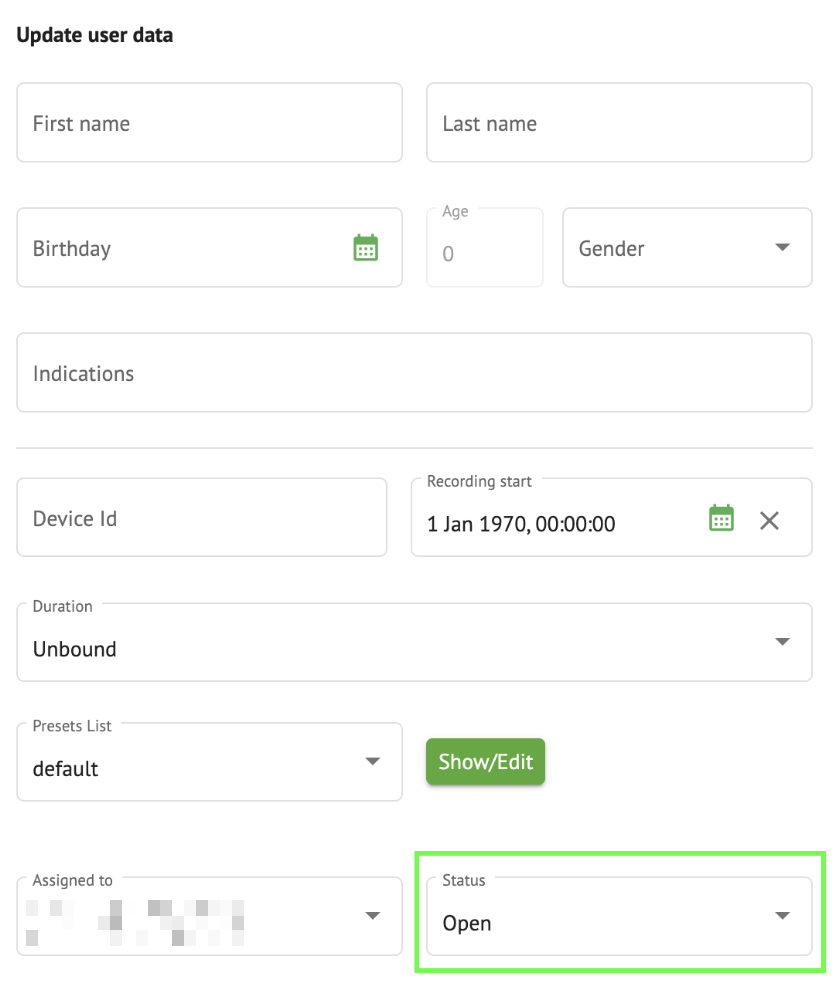Click into the Birthday text field
836x990 pixels.
click(x=180, y=248)
